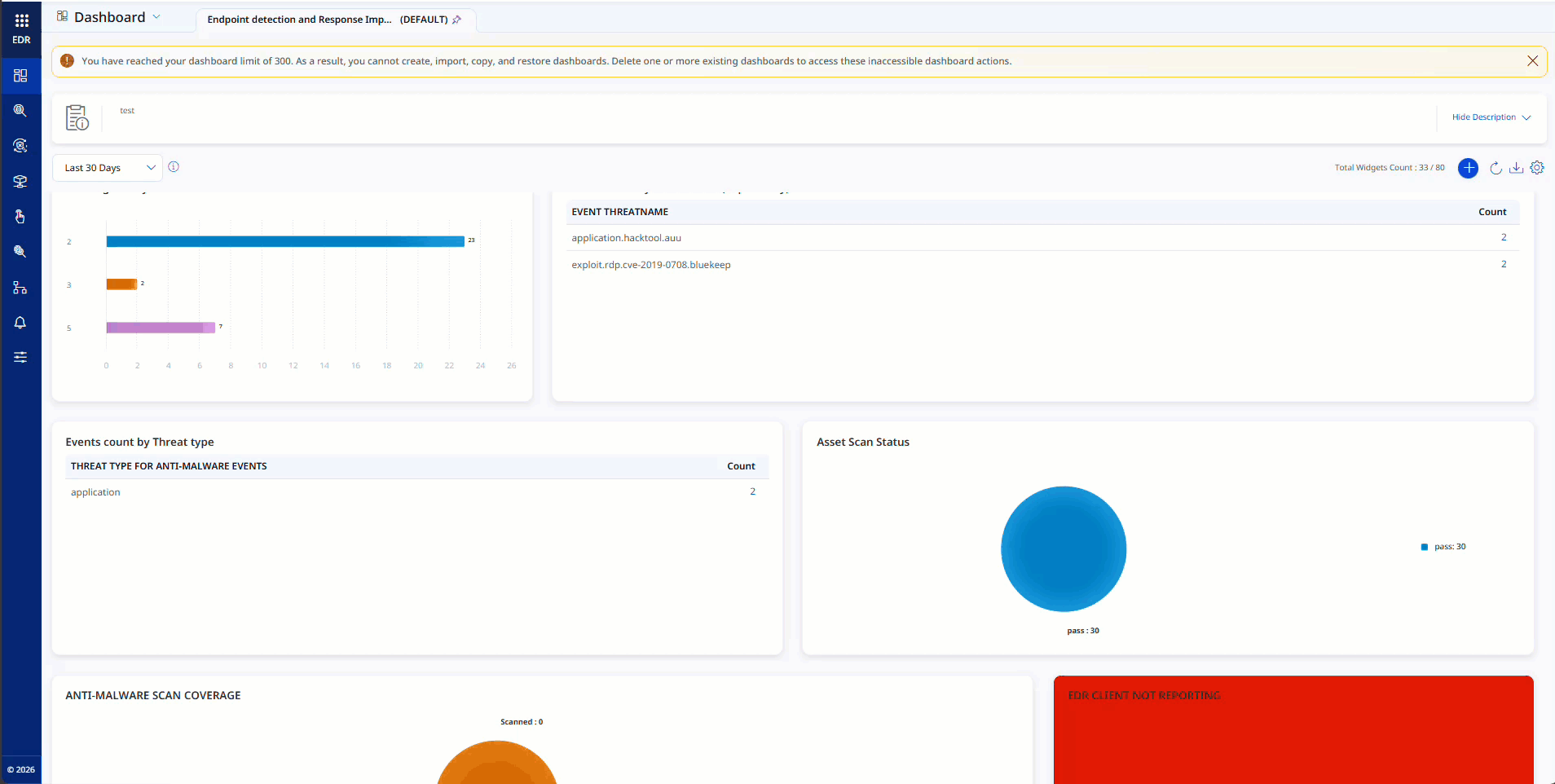Open the Dashboard section in sidebar
Image resolution: width=1555 pixels, height=784 pixels.
[20, 76]
